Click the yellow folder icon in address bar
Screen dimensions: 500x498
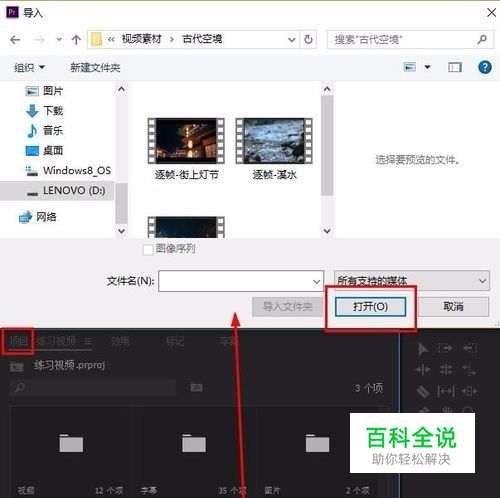point(96,39)
